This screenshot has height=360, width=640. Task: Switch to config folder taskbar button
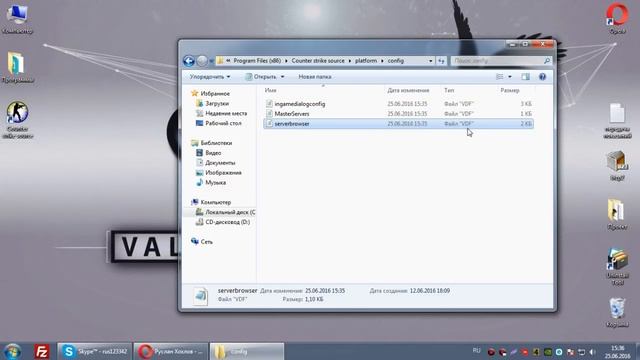(247, 351)
